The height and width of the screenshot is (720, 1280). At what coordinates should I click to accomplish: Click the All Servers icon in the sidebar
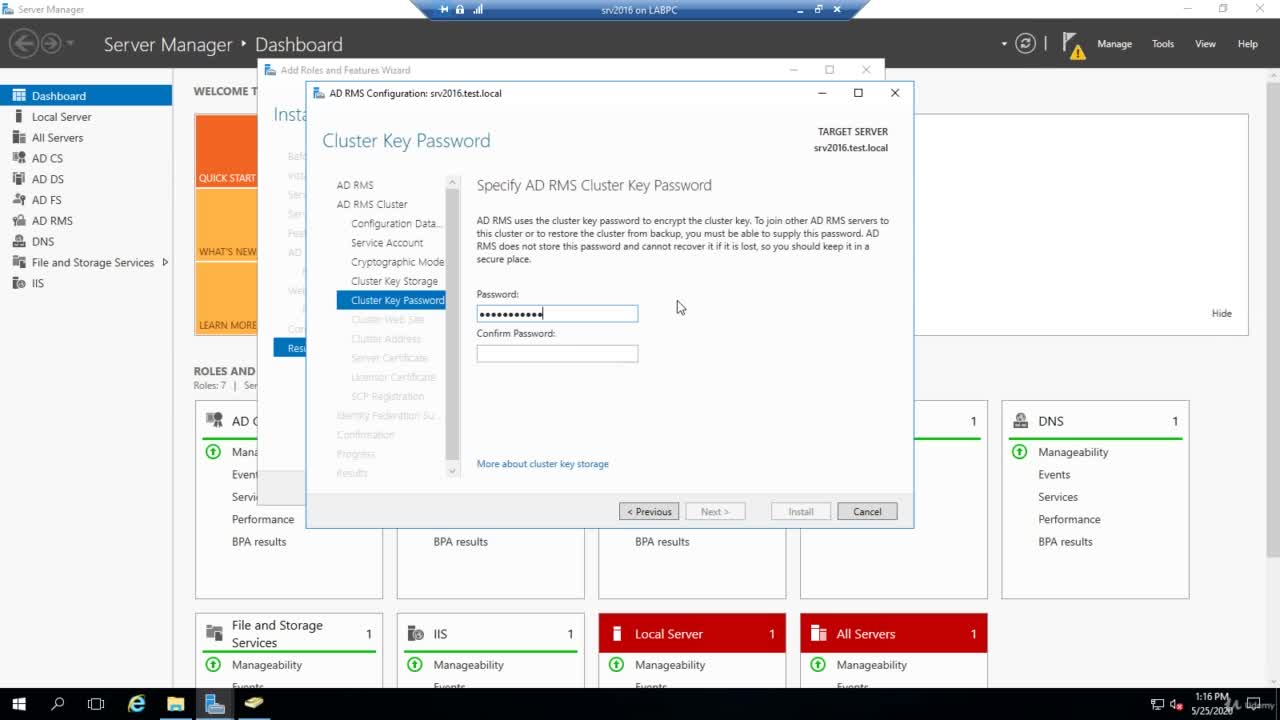(18, 138)
